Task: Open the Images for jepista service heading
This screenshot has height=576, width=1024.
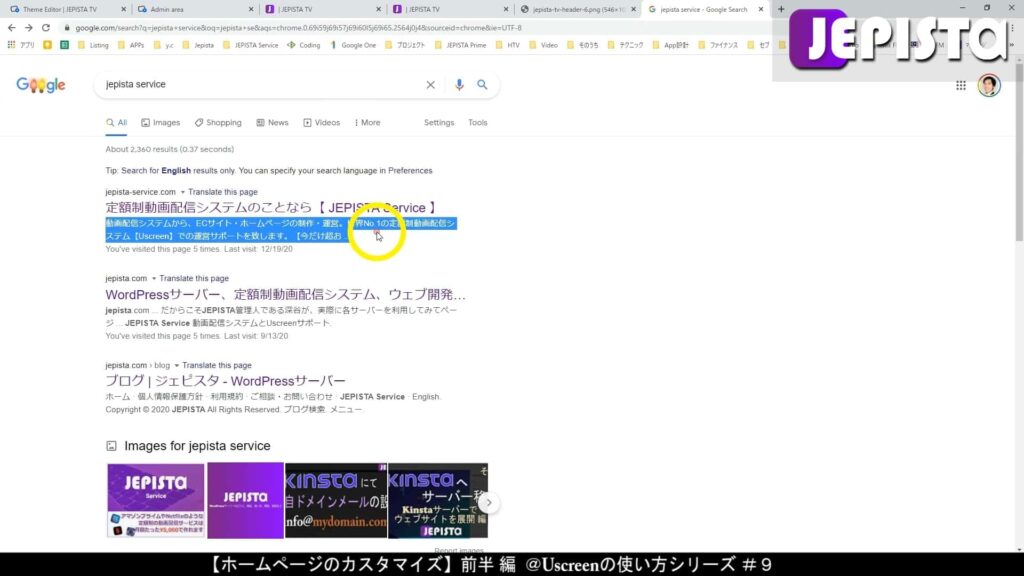Action: [x=197, y=446]
